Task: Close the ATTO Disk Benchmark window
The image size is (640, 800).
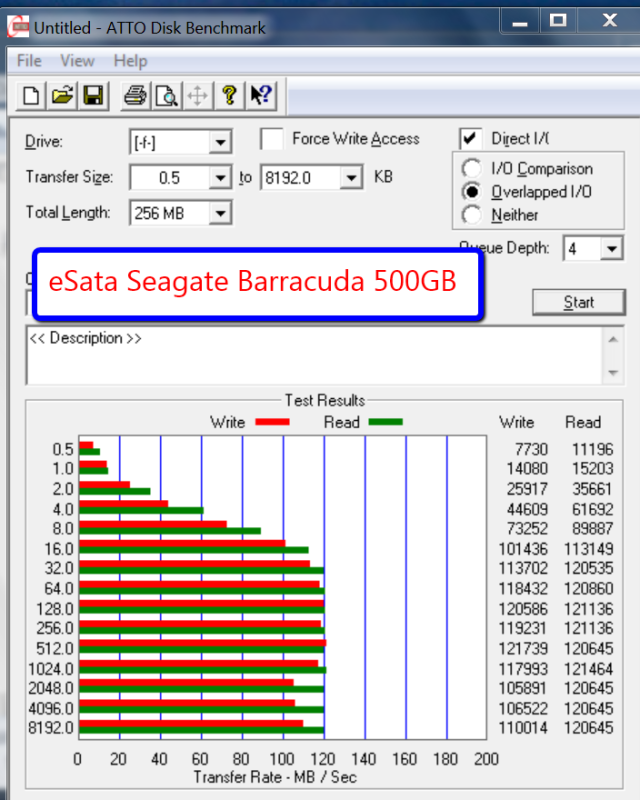Action: tap(609, 21)
